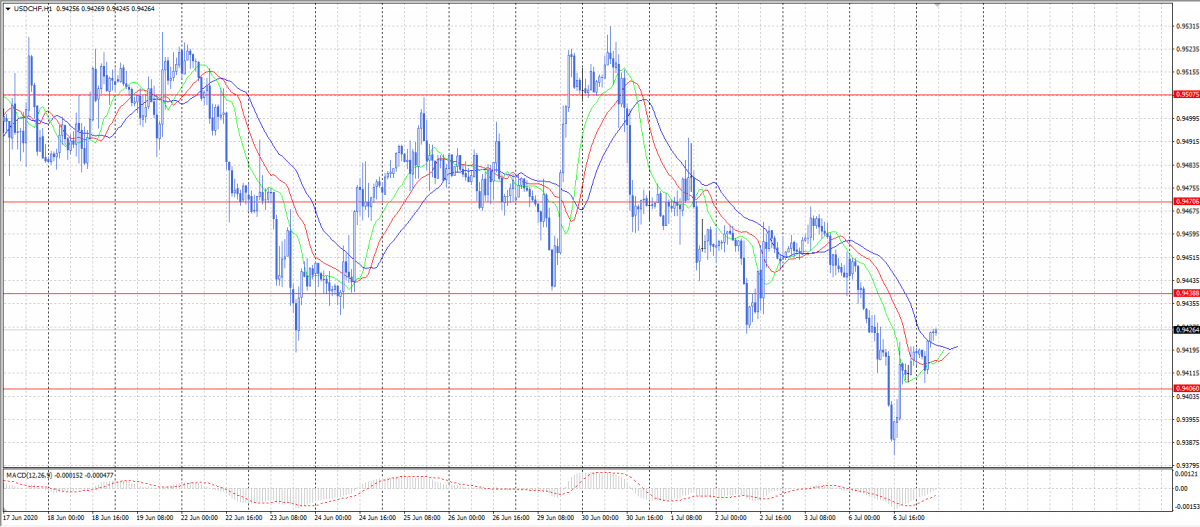Viewport: 1200px width, 527px height.
Task: Click the black current price tag 0.94264
Action: pyautogui.click(x=1187, y=329)
